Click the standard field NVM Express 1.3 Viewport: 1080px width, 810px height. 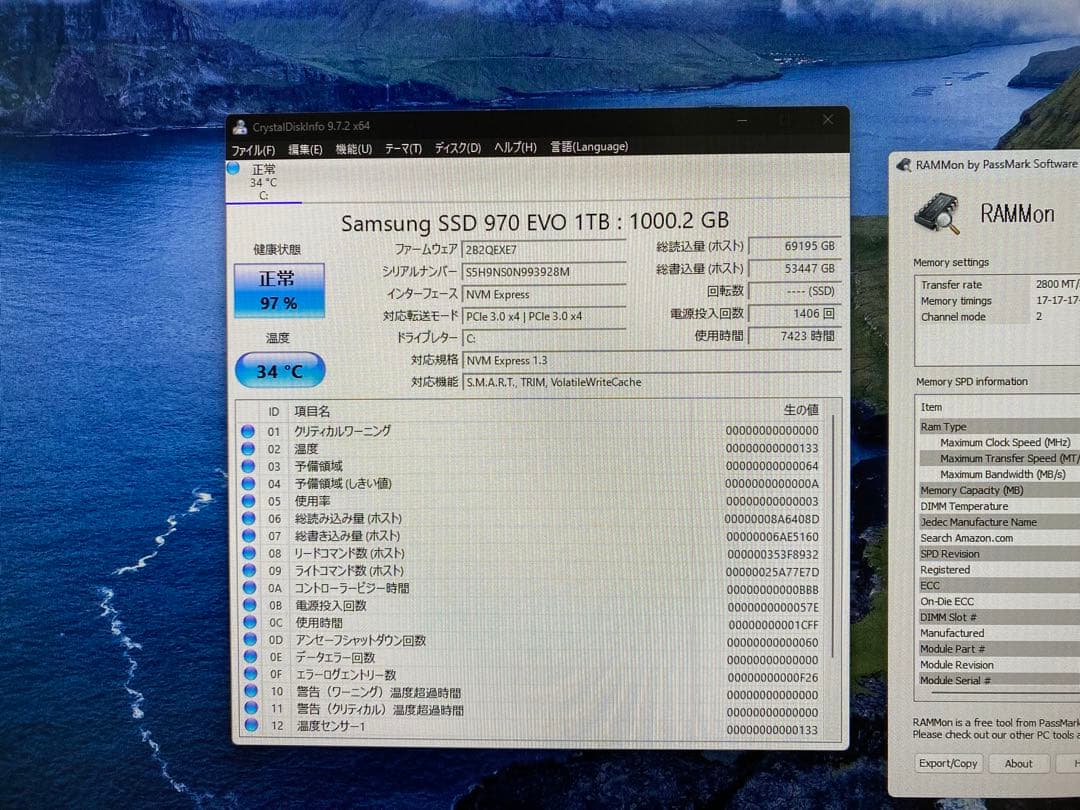tap(652, 360)
